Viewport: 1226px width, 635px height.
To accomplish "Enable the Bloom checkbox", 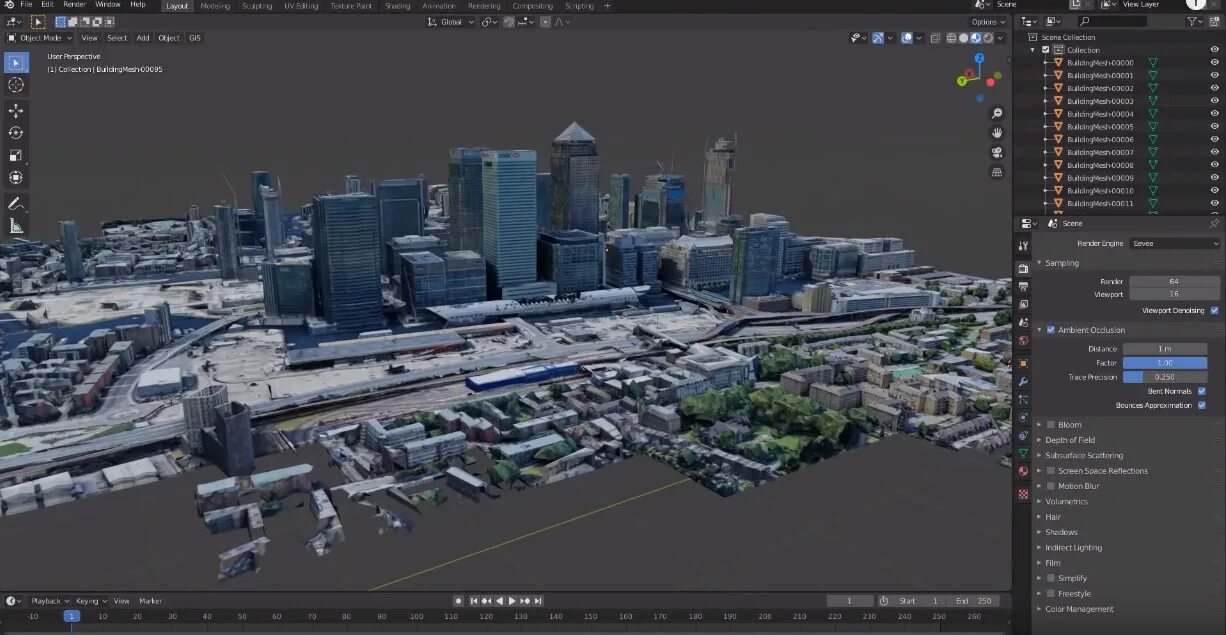I will point(1051,425).
